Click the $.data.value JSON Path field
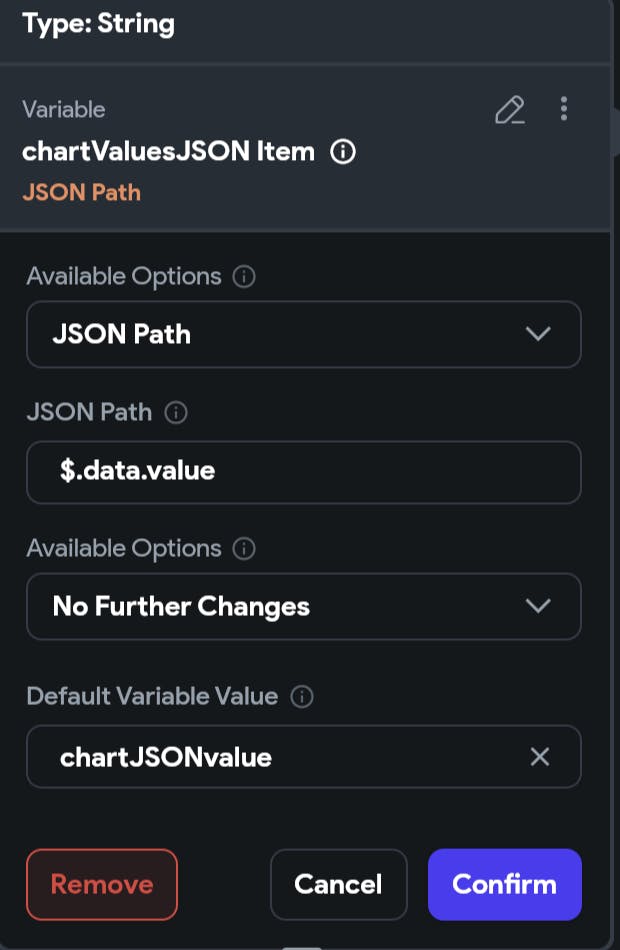The height and width of the screenshot is (950, 620). [304, 472]
